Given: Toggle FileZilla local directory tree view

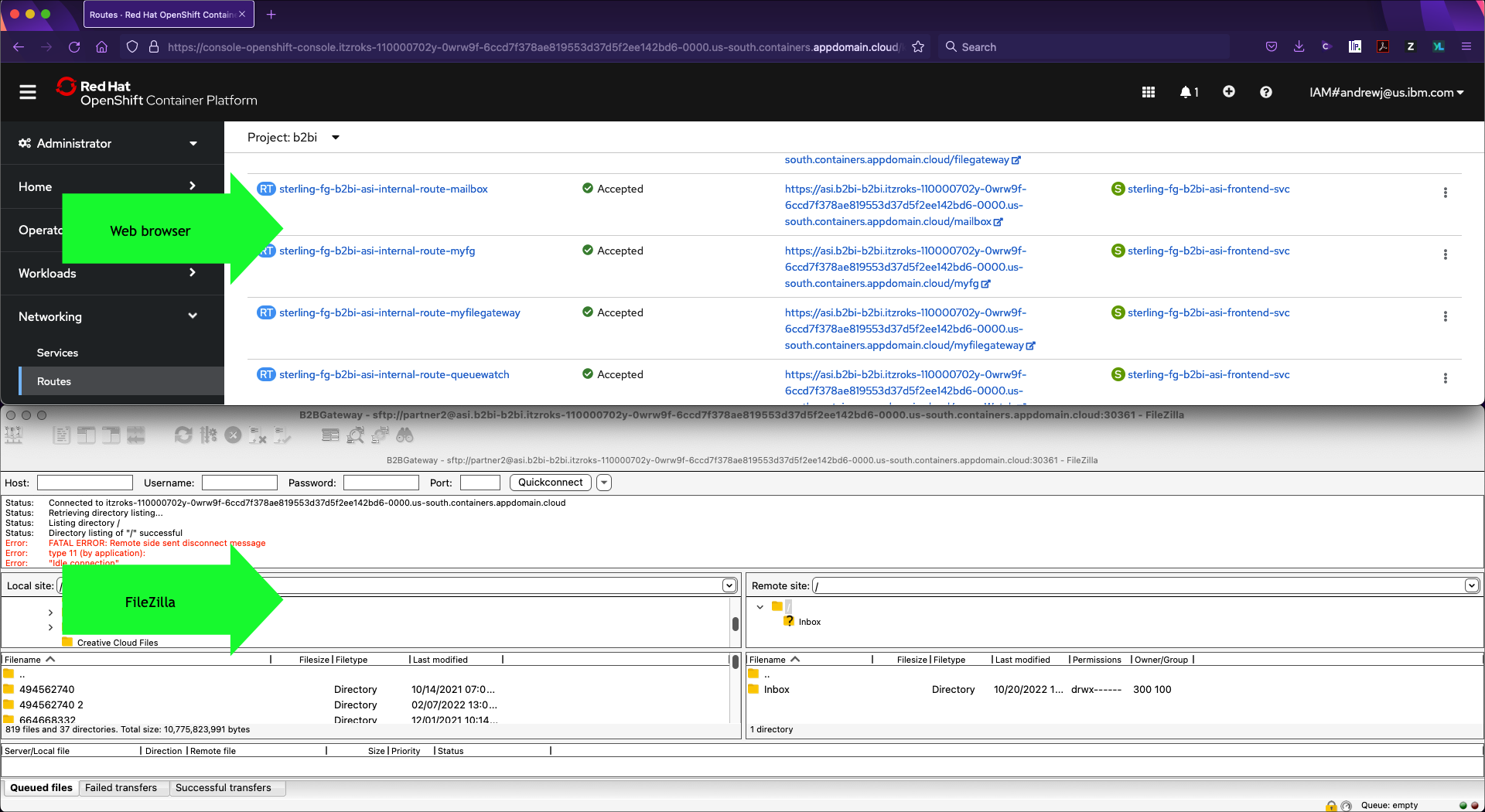Looking at the screenshot, I should click(x=87, y=435).
